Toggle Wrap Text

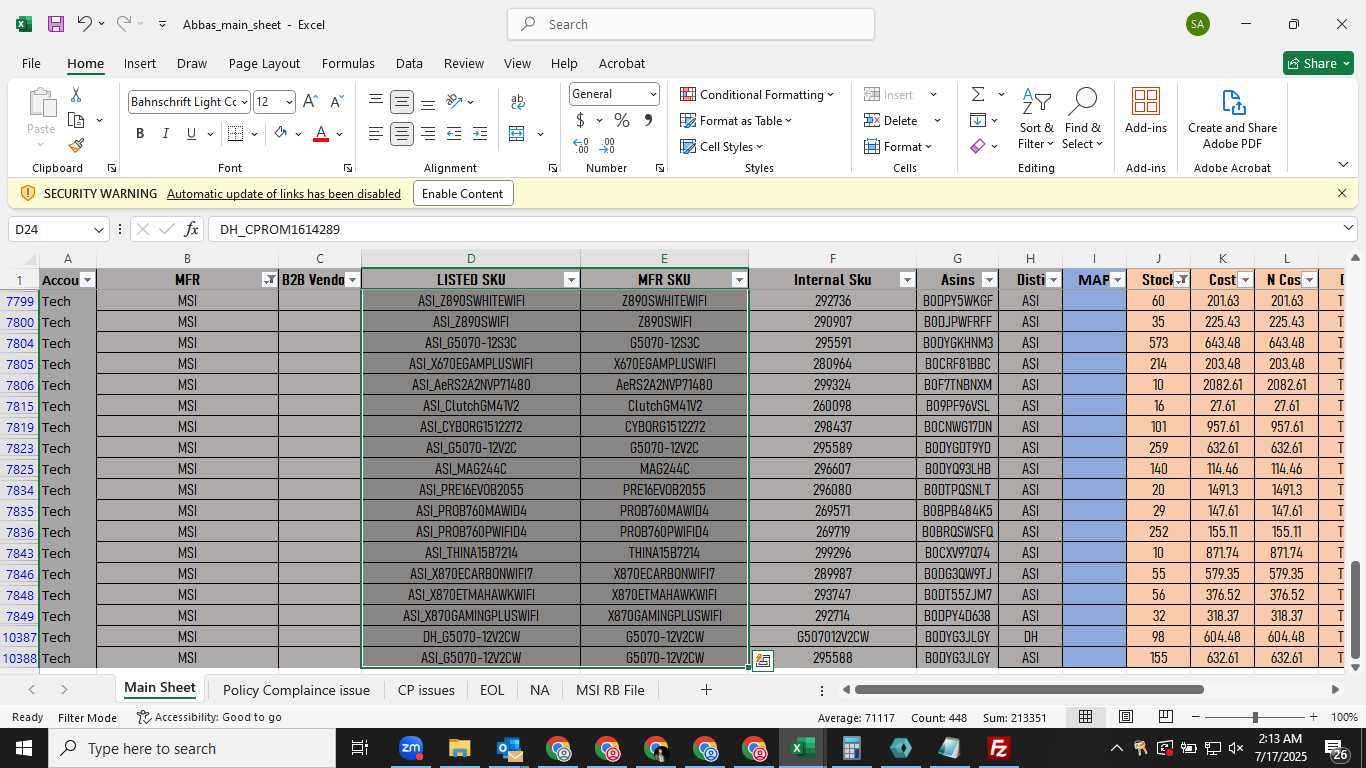coord(518,101)
